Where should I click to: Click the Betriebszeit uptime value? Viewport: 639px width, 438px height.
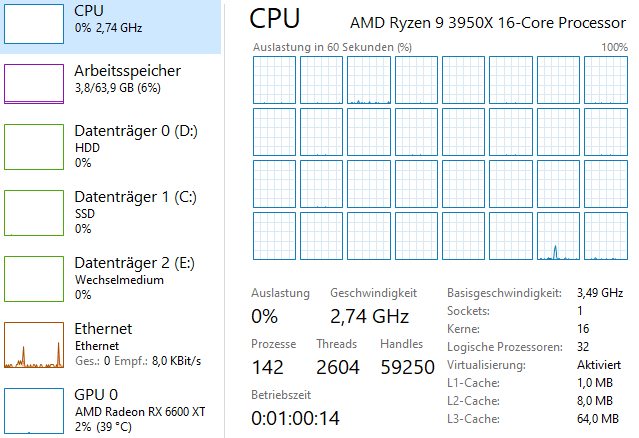point(296,417)
